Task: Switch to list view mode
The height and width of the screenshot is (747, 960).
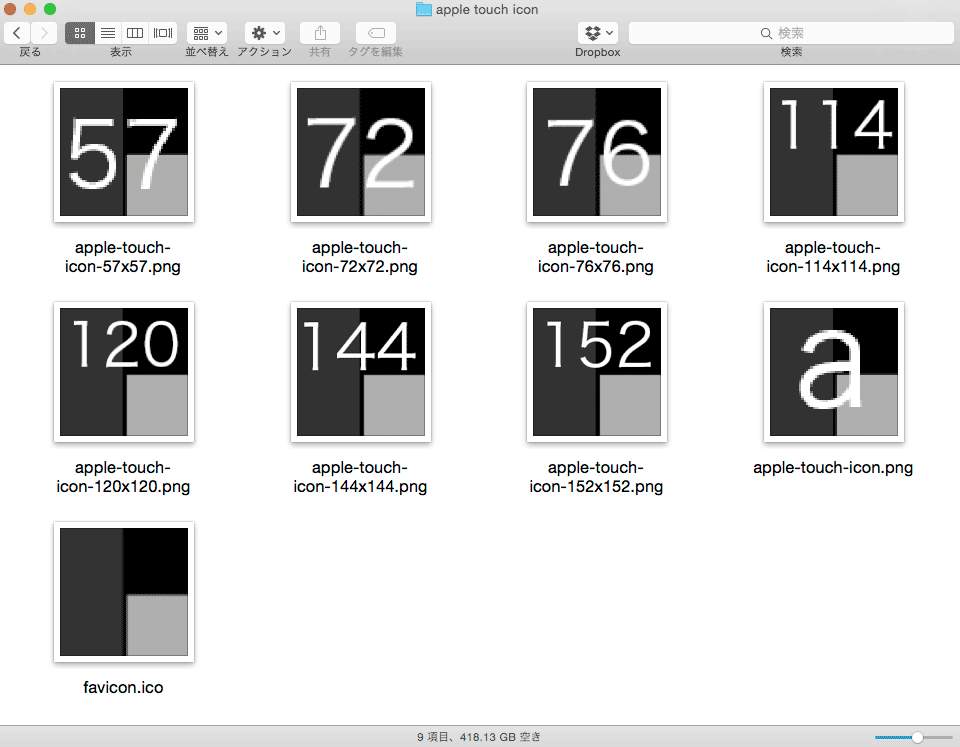Action: click(107, 33)
